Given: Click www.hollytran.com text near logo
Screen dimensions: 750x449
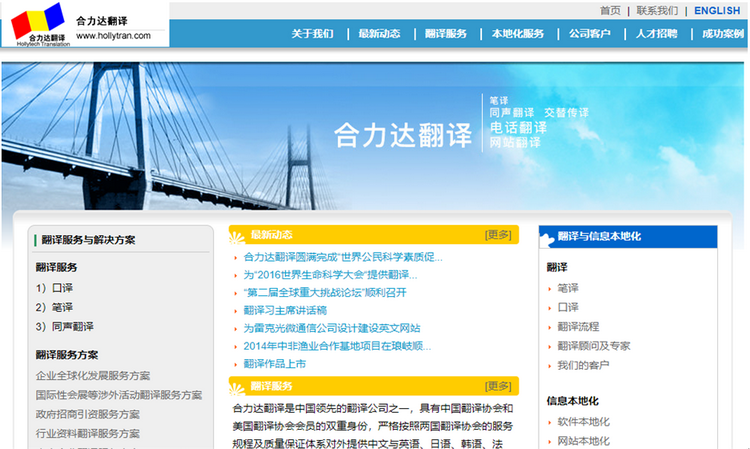Looking at the screenshot, I should point(113,36).
